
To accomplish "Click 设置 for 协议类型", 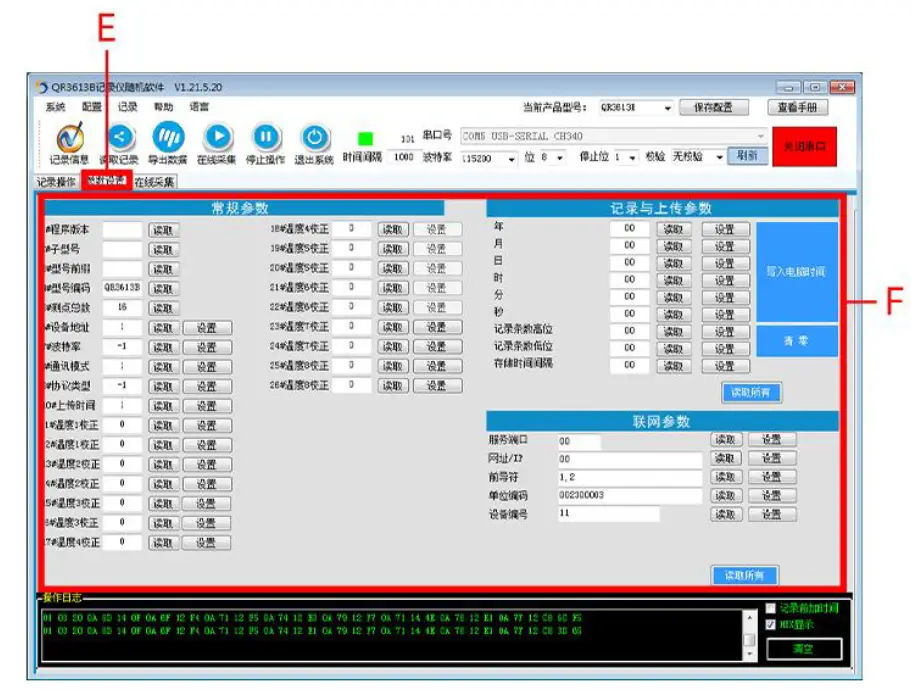I will (x=207, y=386).
